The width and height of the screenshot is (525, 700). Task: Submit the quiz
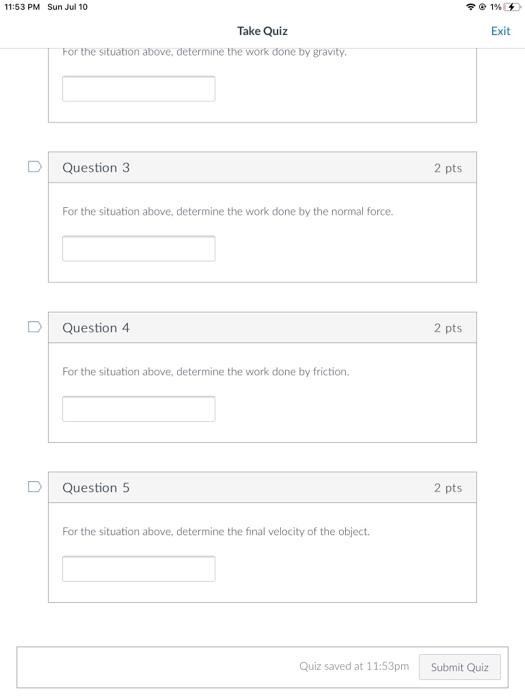click(x=459, y=667)
